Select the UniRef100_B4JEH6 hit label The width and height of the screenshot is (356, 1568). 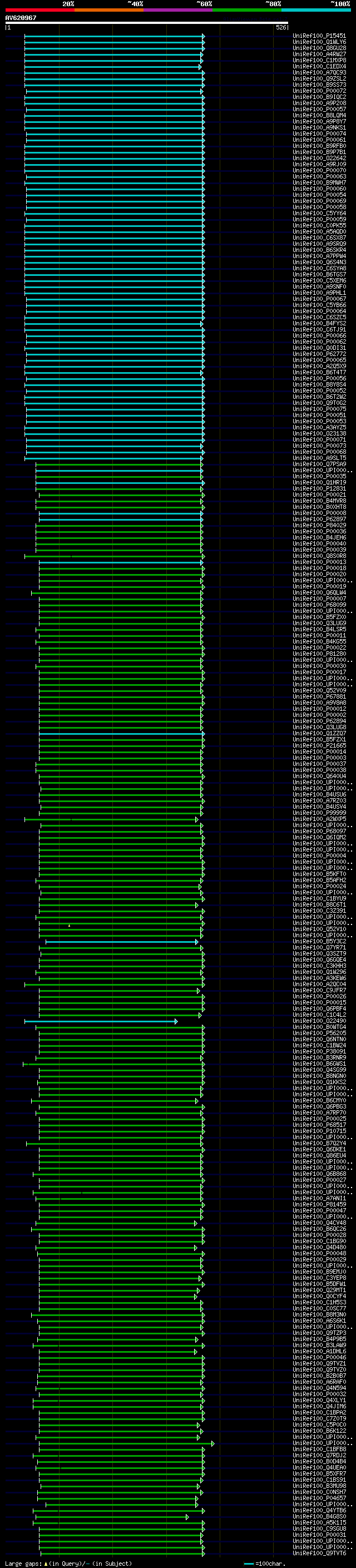point(319,537)
